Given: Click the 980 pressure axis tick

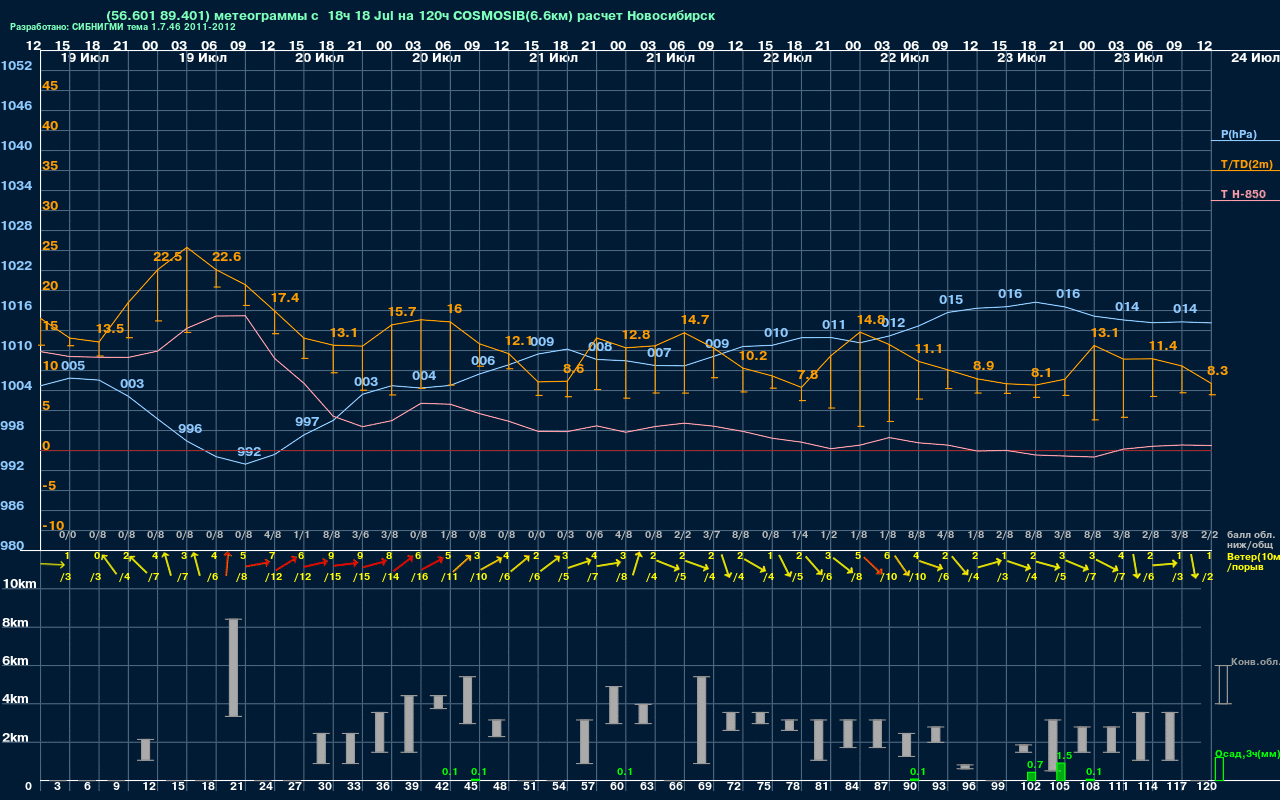Looking at the screenshot, I should click(x=13, y=546).
